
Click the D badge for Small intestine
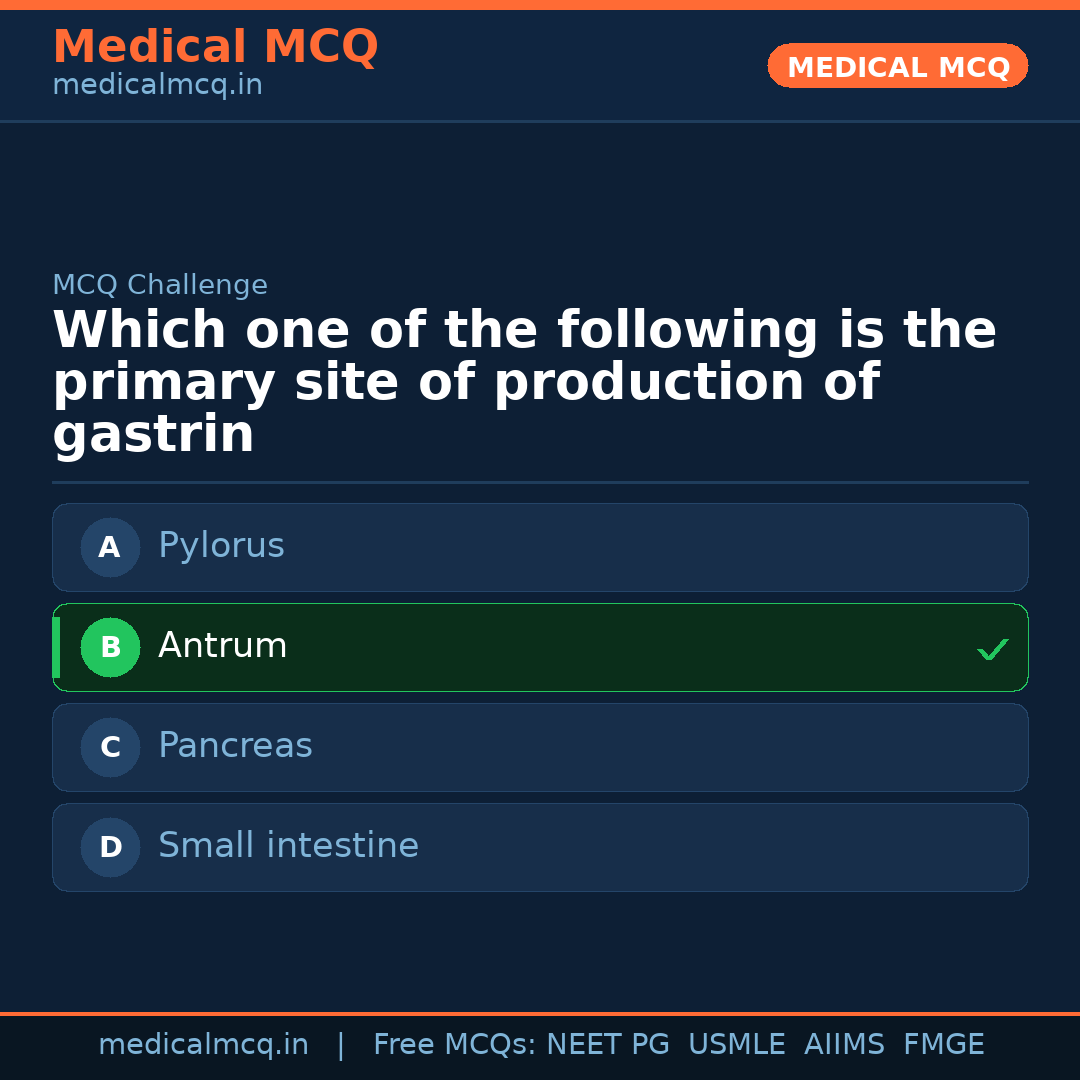pos(110,847)
